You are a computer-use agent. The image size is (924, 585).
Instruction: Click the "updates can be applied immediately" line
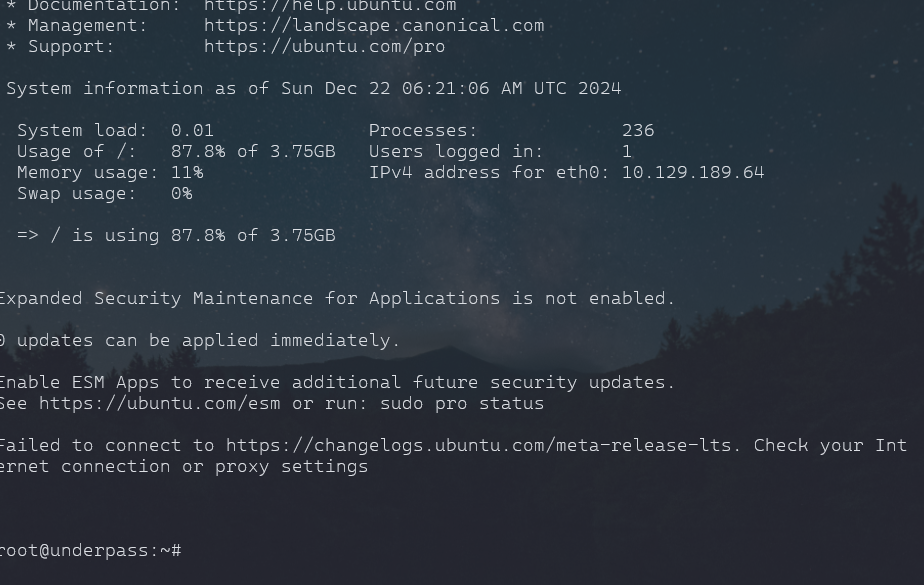coord(200,341)
